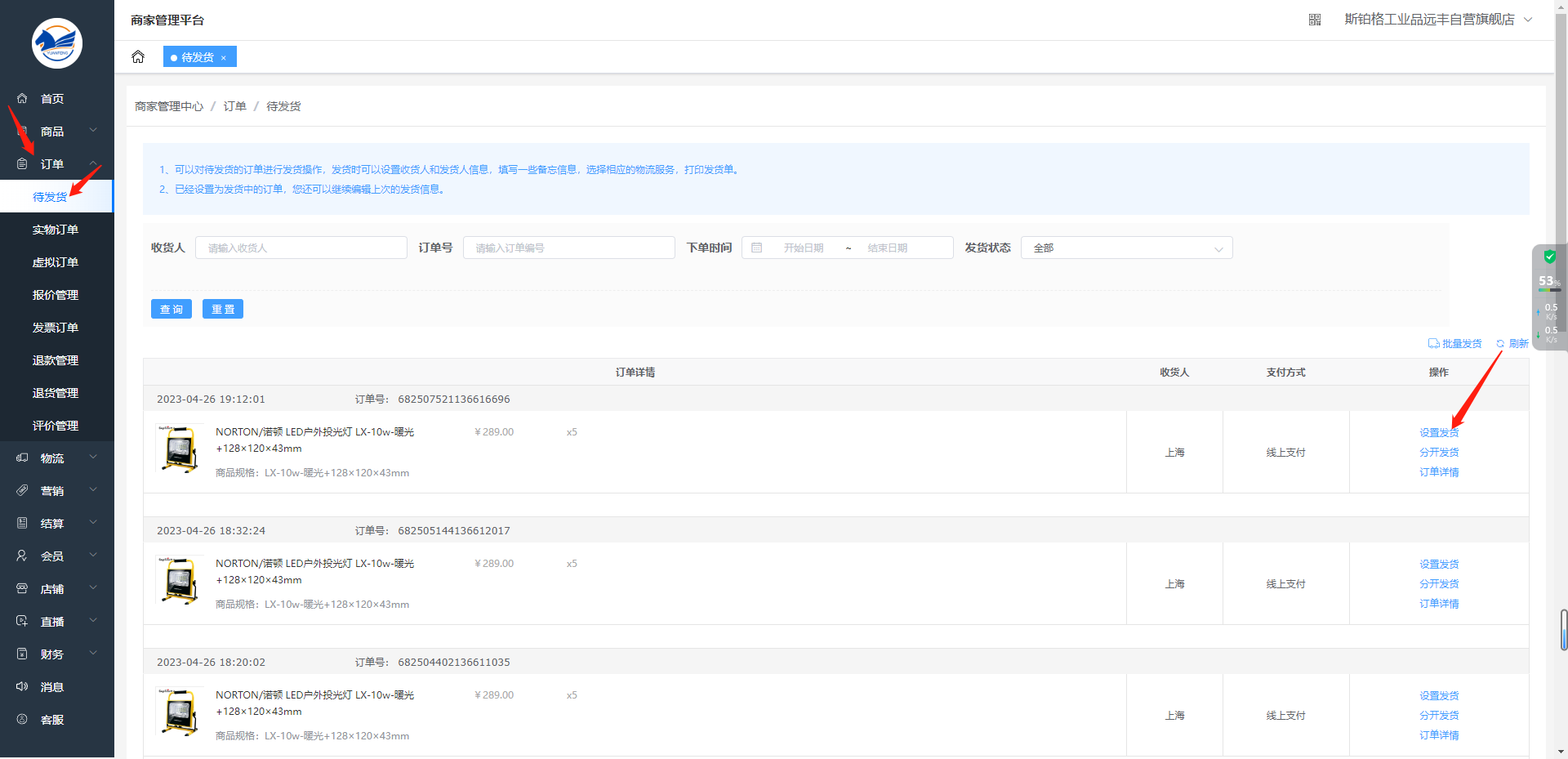Click the 开始日期 start date field
Viewport: 1568px width, 759px height.
804,248
